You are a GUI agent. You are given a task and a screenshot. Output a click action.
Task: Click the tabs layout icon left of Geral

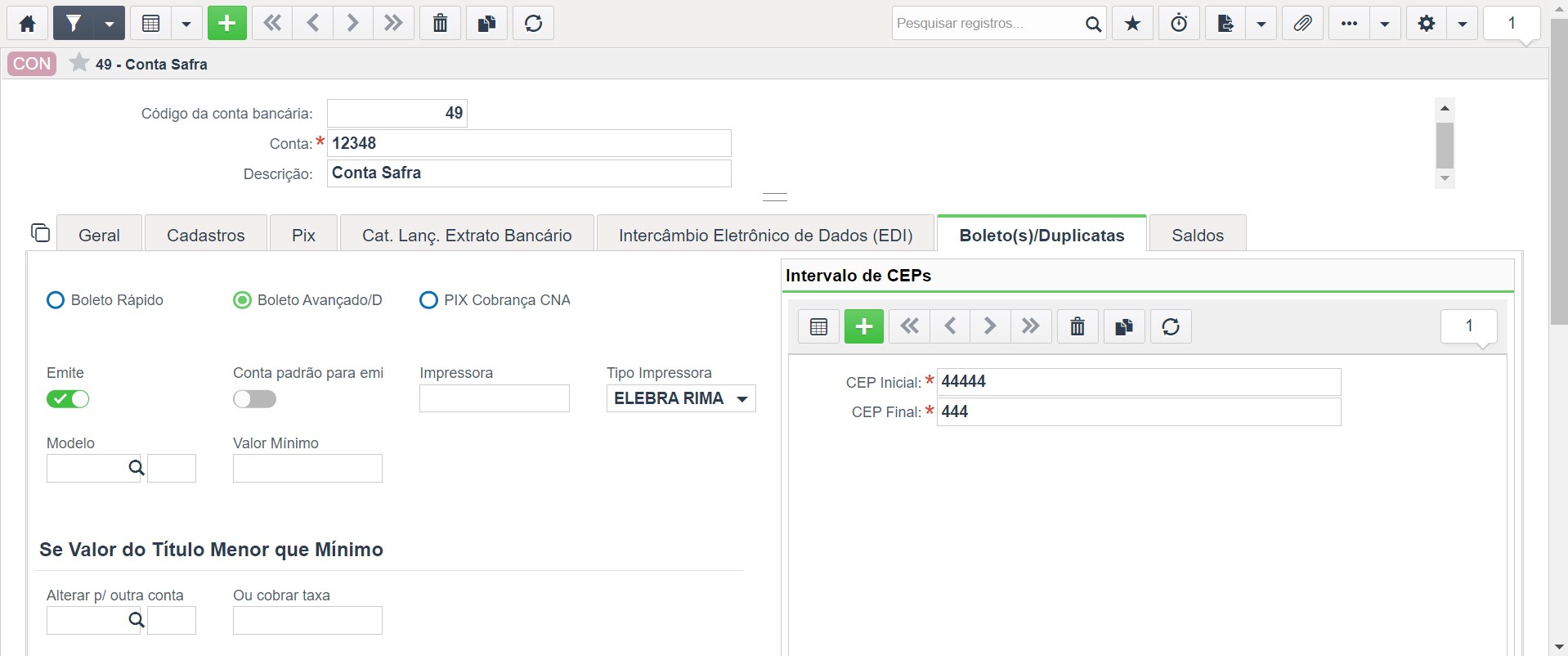[40, 233]
